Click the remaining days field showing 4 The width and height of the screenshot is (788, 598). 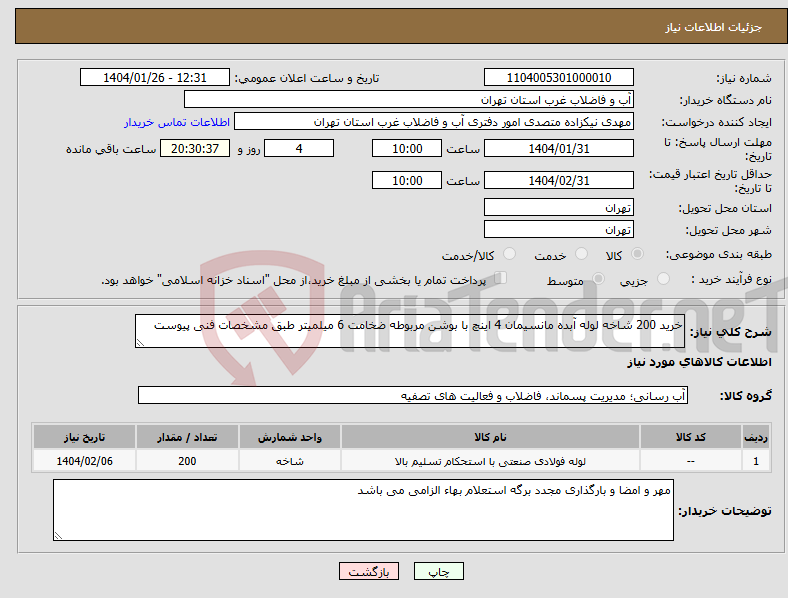(299, 149)
